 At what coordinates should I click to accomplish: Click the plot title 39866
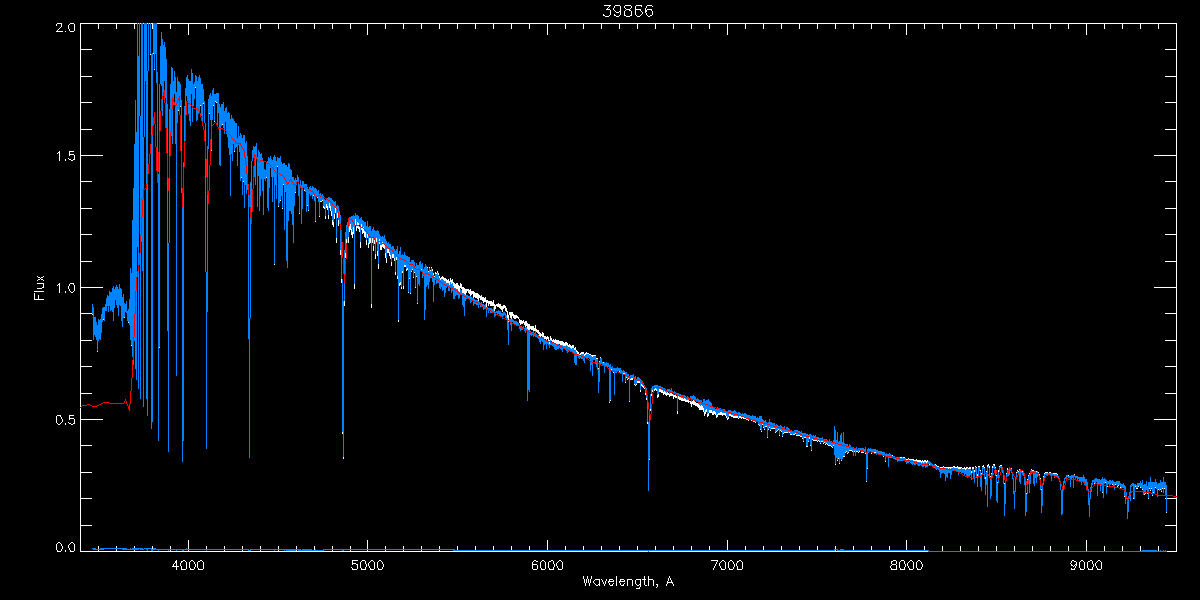628,11
